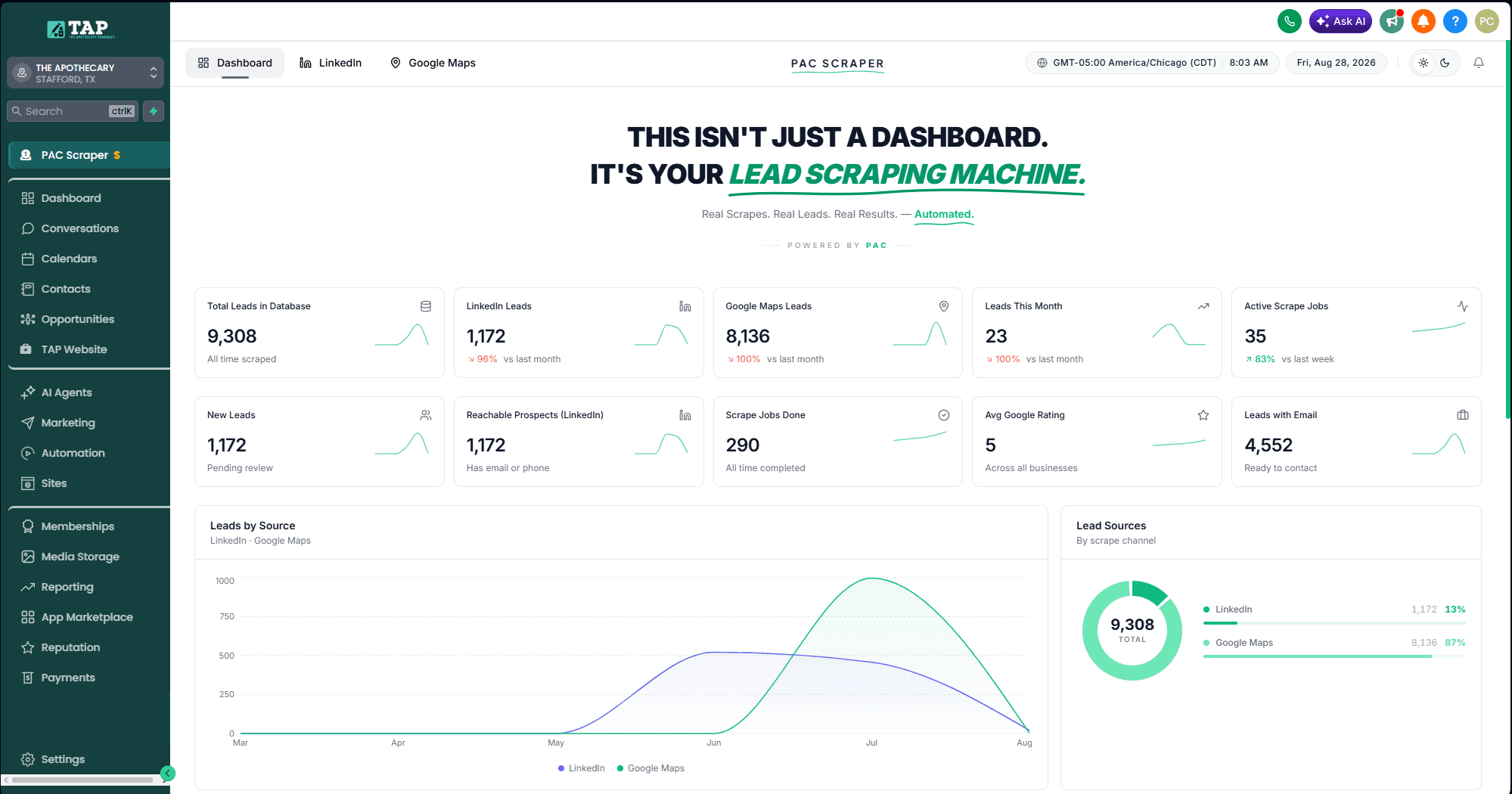Click the PAC SCRAPER title
This screenshot has height=794, width=1512.
click(x=837, y=64)
